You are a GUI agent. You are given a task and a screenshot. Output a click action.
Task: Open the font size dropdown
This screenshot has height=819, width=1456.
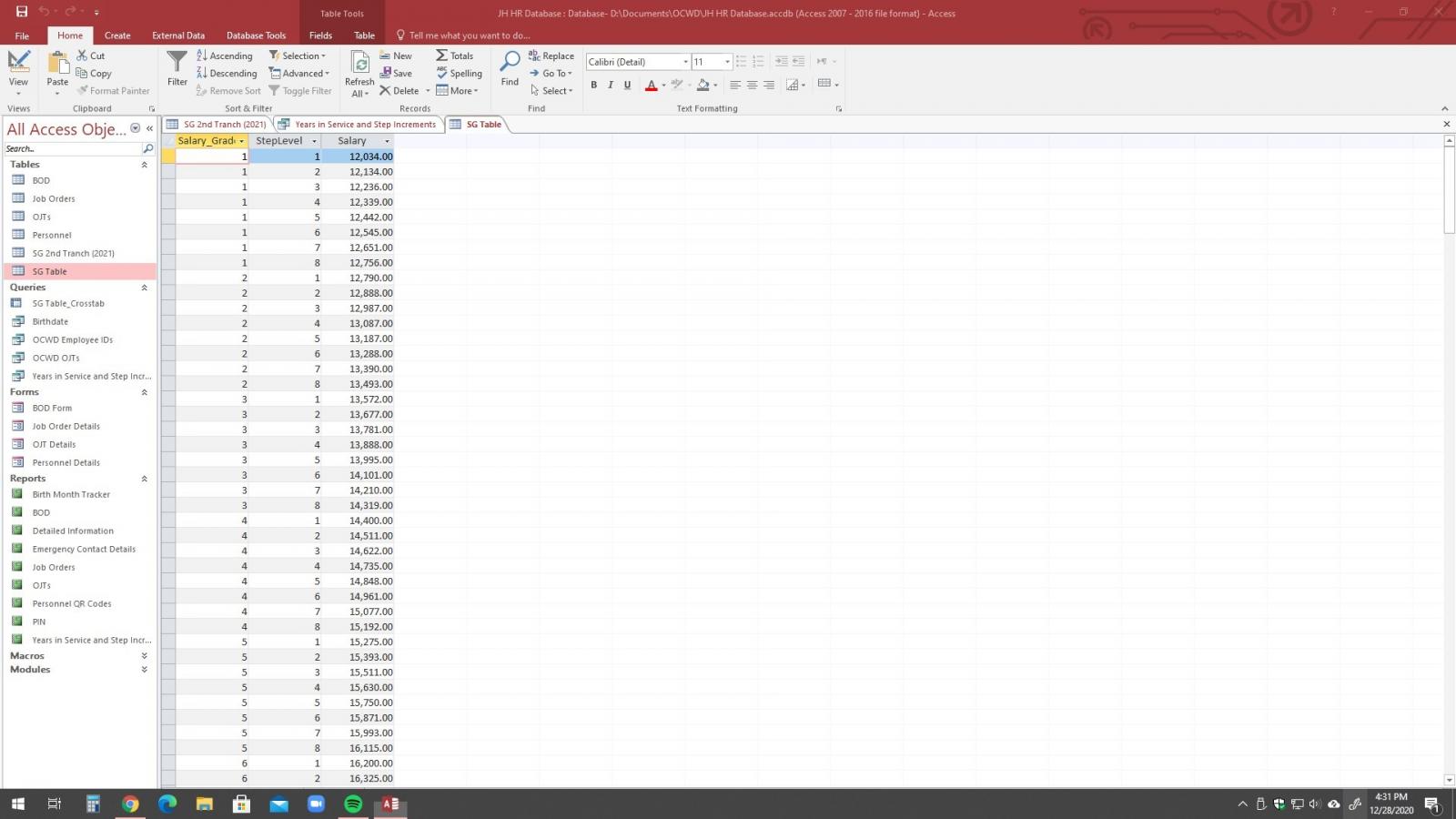click(727, 62)
